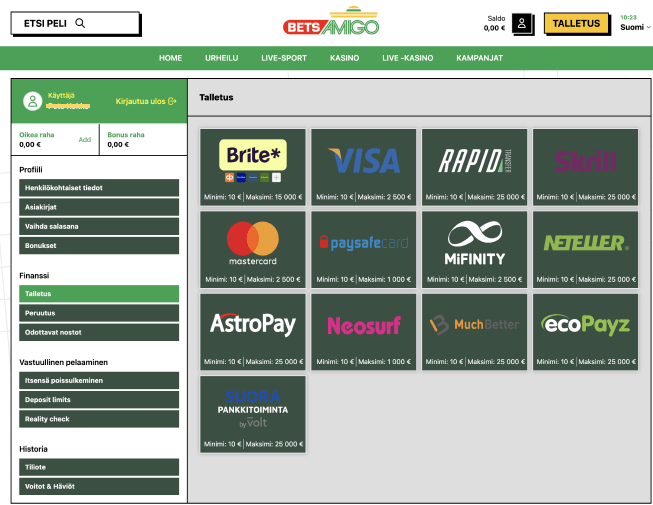Open LIVE-SPORT in the navigation bar
653x505 pixels.
(284, 58)
